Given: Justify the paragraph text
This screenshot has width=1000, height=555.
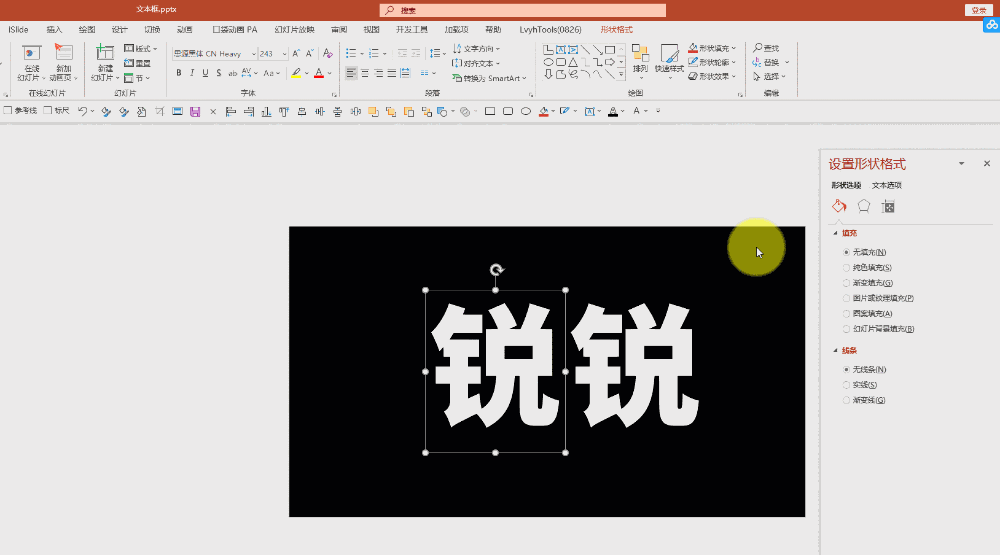Looking at the screenshot, I should [392, 73].
